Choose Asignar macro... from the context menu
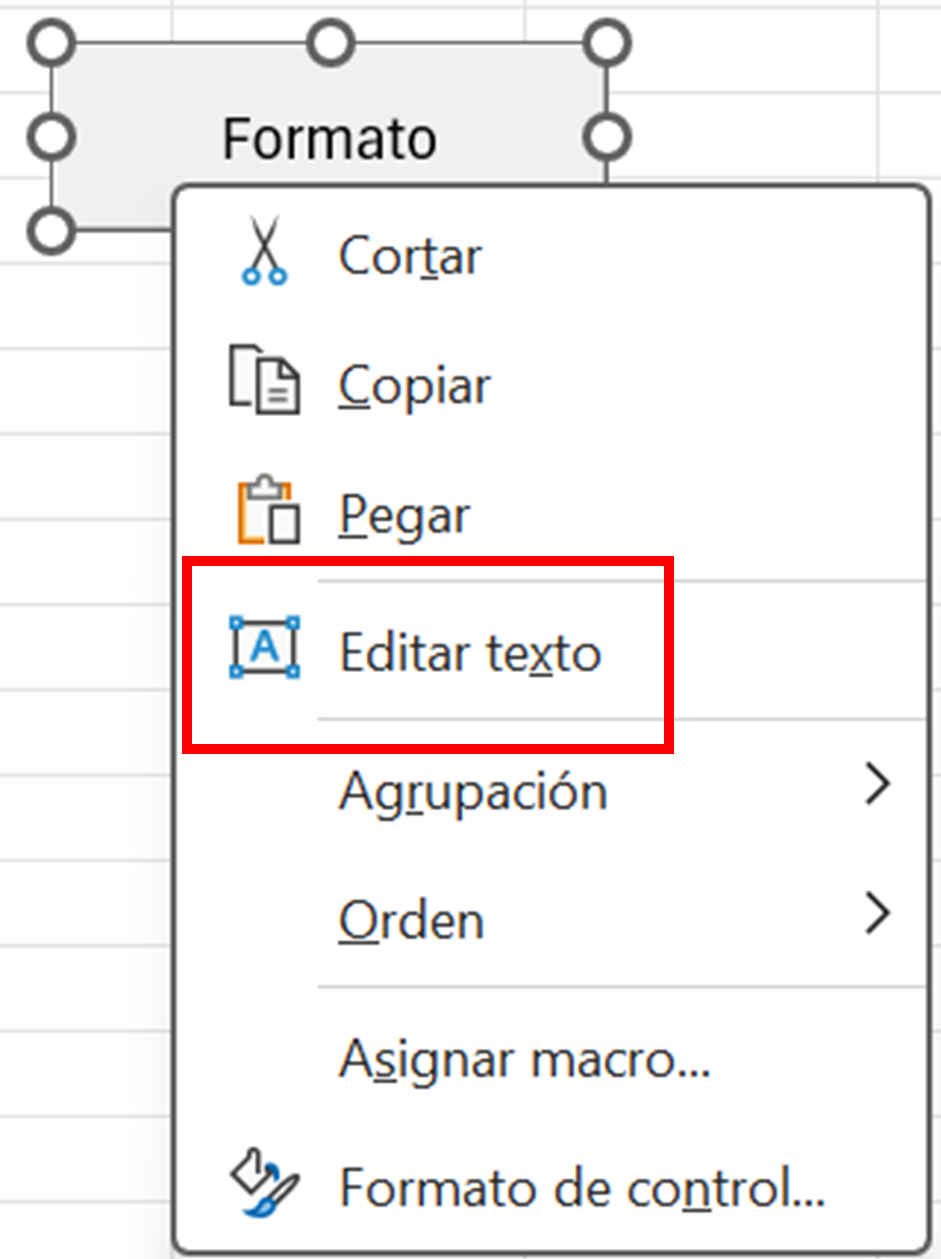The height and width of the screenshot is (1259, 941). point(524,1059)
